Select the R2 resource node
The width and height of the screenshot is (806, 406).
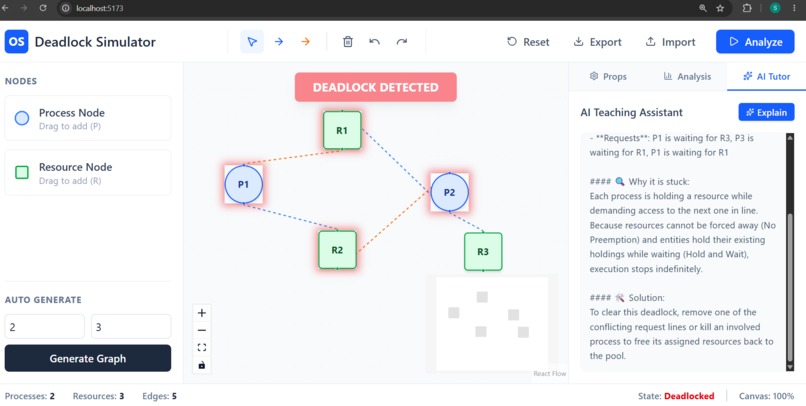coord(337,250)
